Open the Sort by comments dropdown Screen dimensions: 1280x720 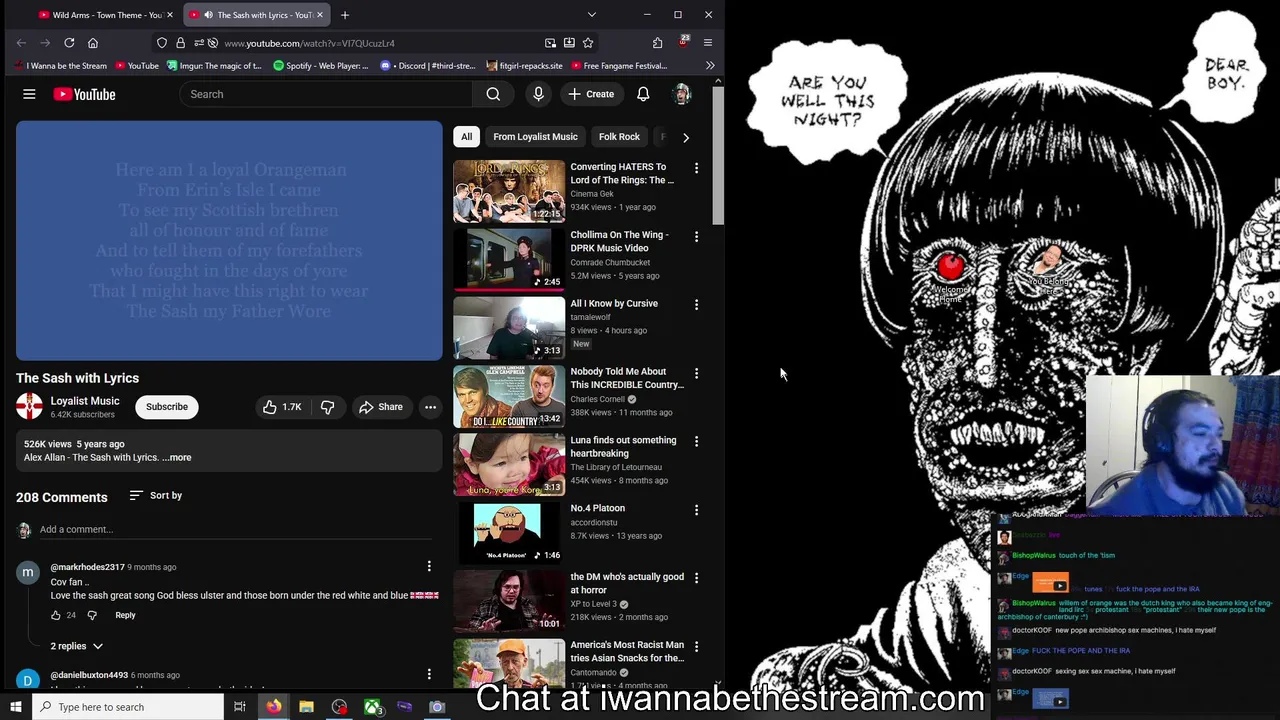156,495
